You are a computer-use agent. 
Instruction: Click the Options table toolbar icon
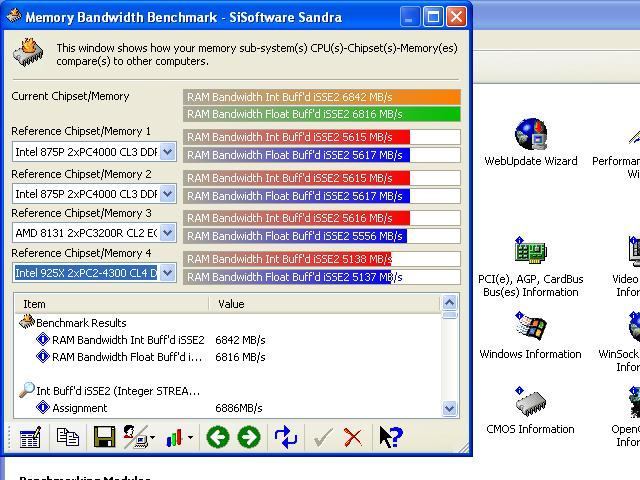(30, 437)
